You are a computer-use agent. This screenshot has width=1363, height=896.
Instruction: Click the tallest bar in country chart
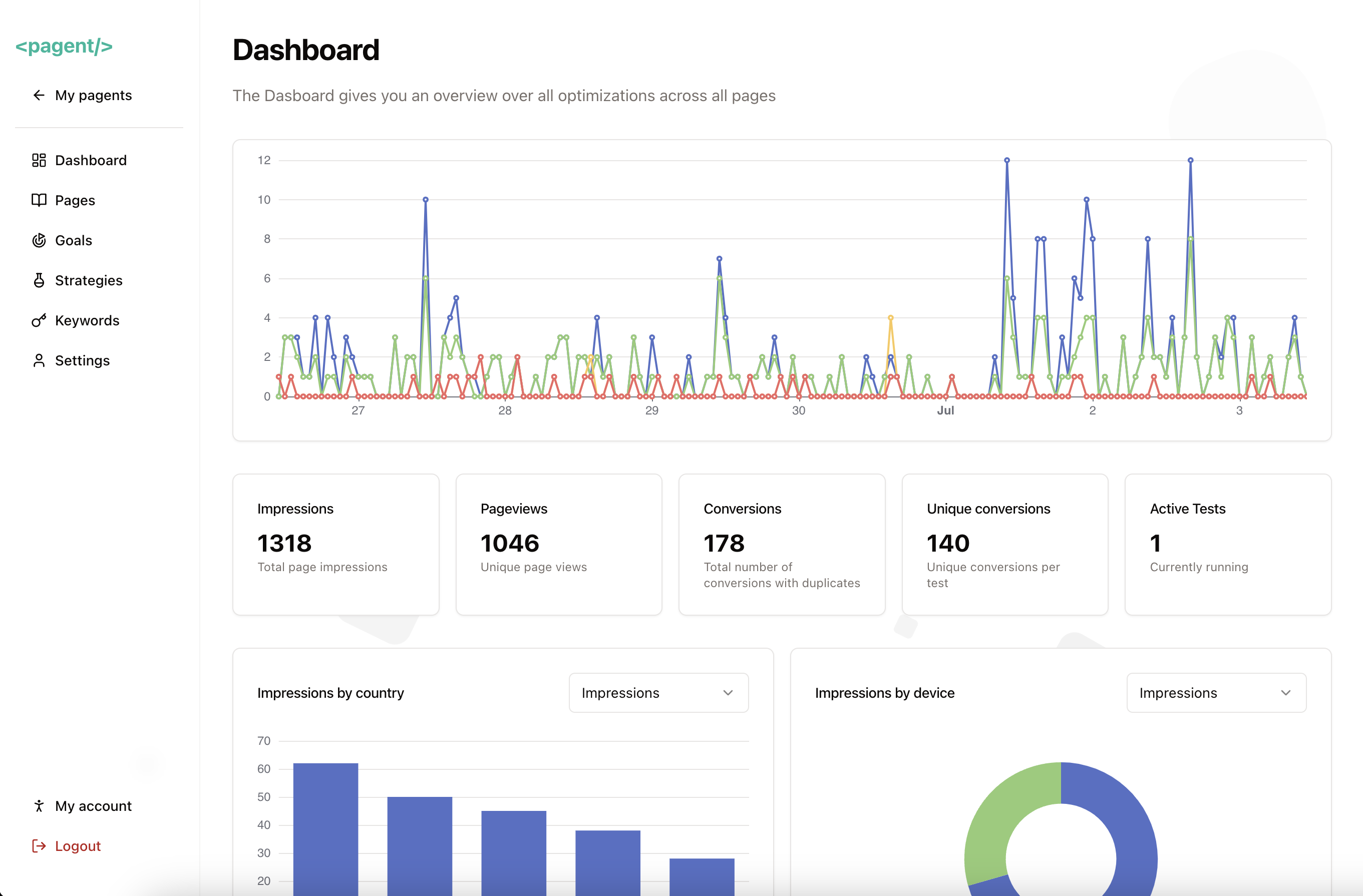(x=326, y=829)
